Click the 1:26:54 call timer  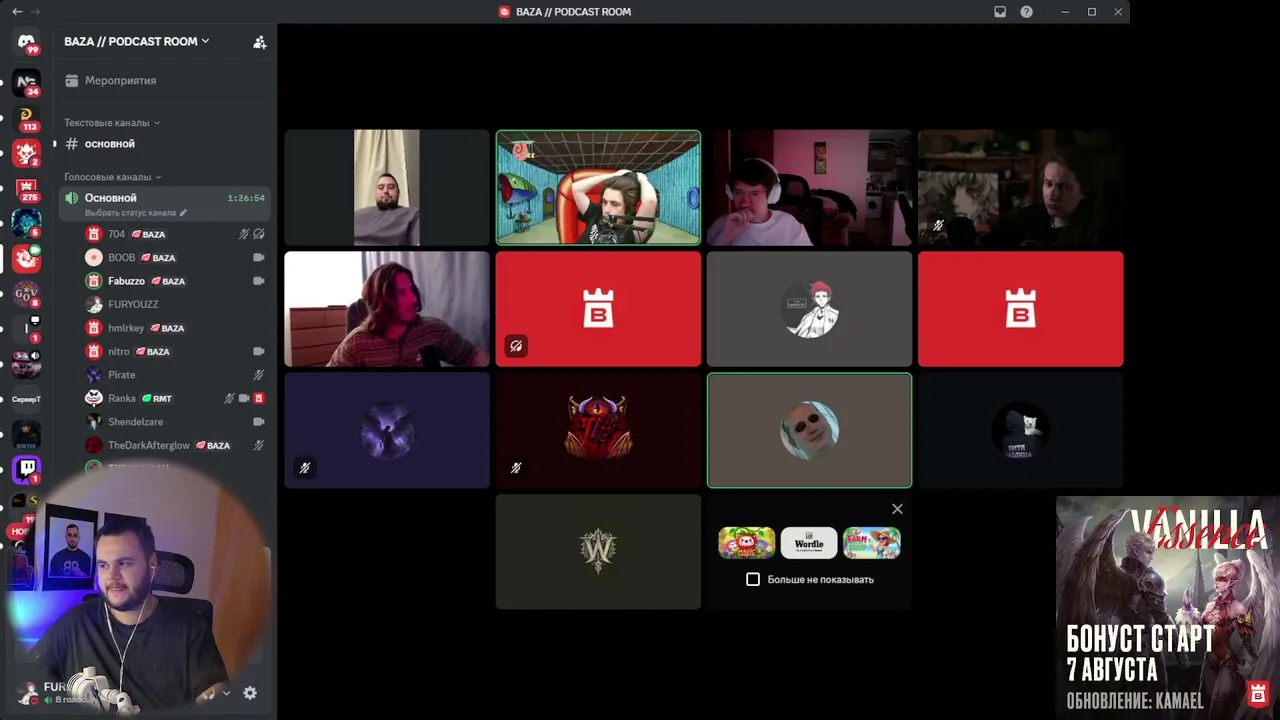click(246, 198)
